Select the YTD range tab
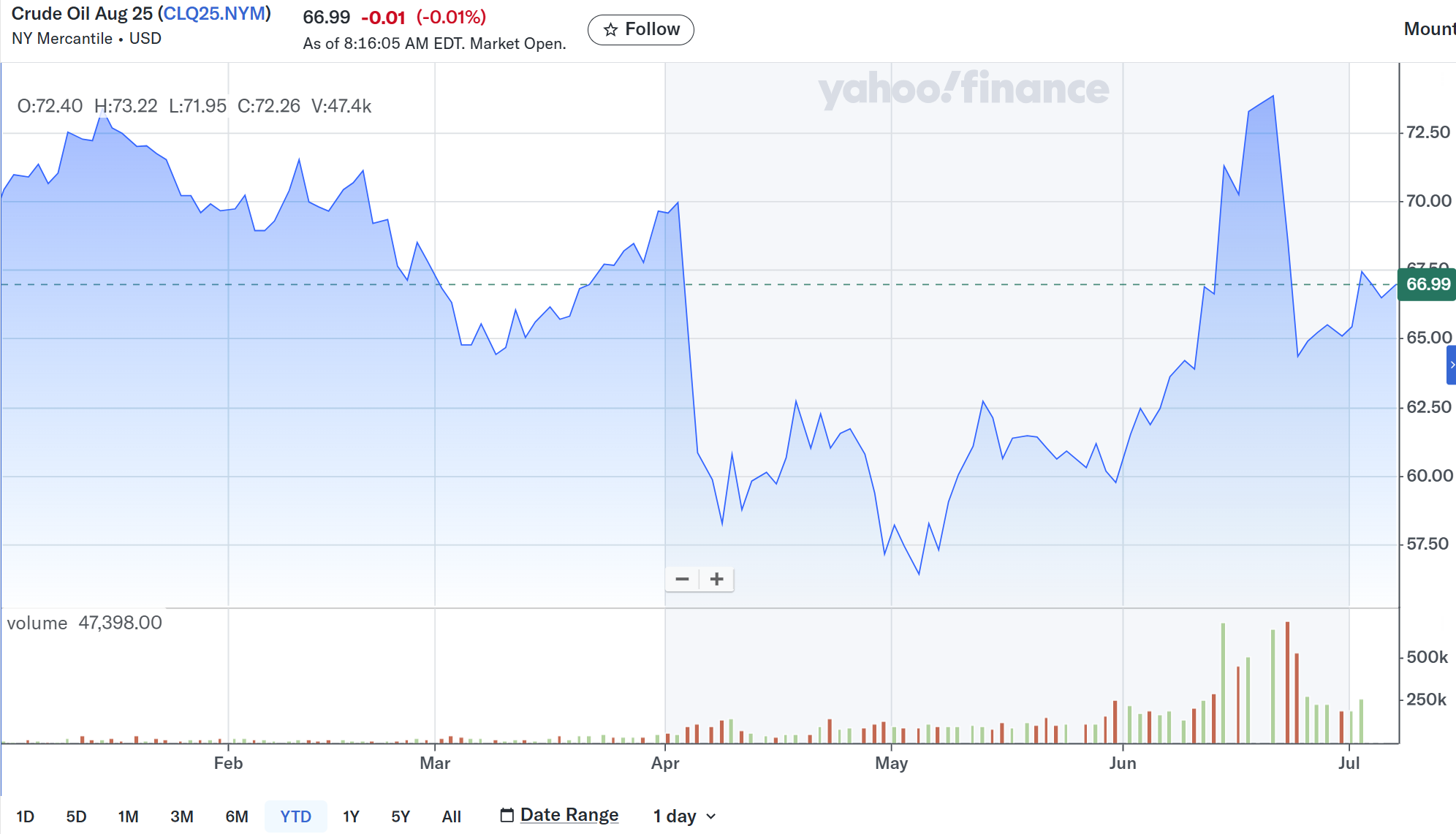The height and width of the screenshot is (834, 1456). [x=295, y=816]
